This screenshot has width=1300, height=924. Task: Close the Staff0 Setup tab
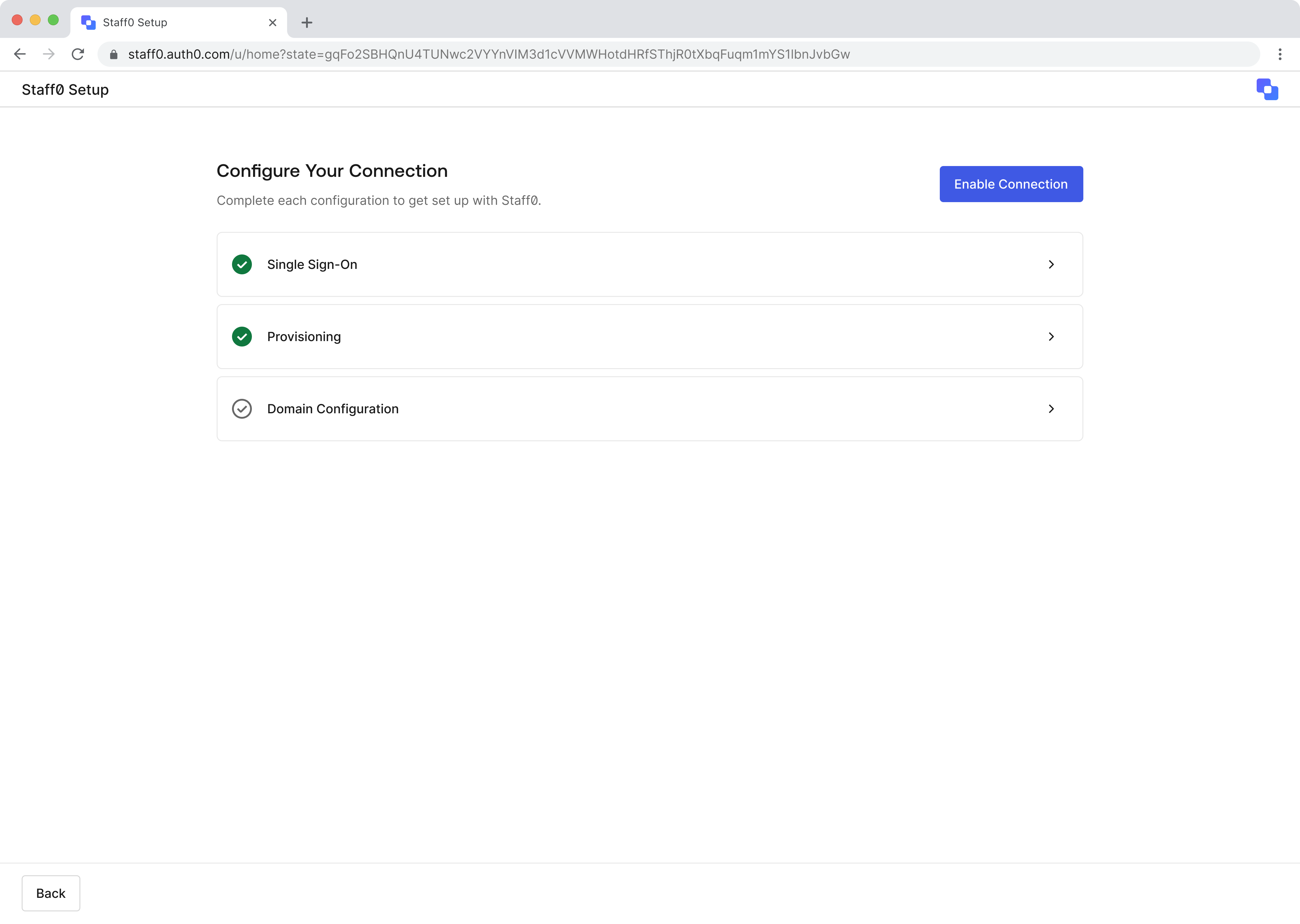[x=273, y=23]
